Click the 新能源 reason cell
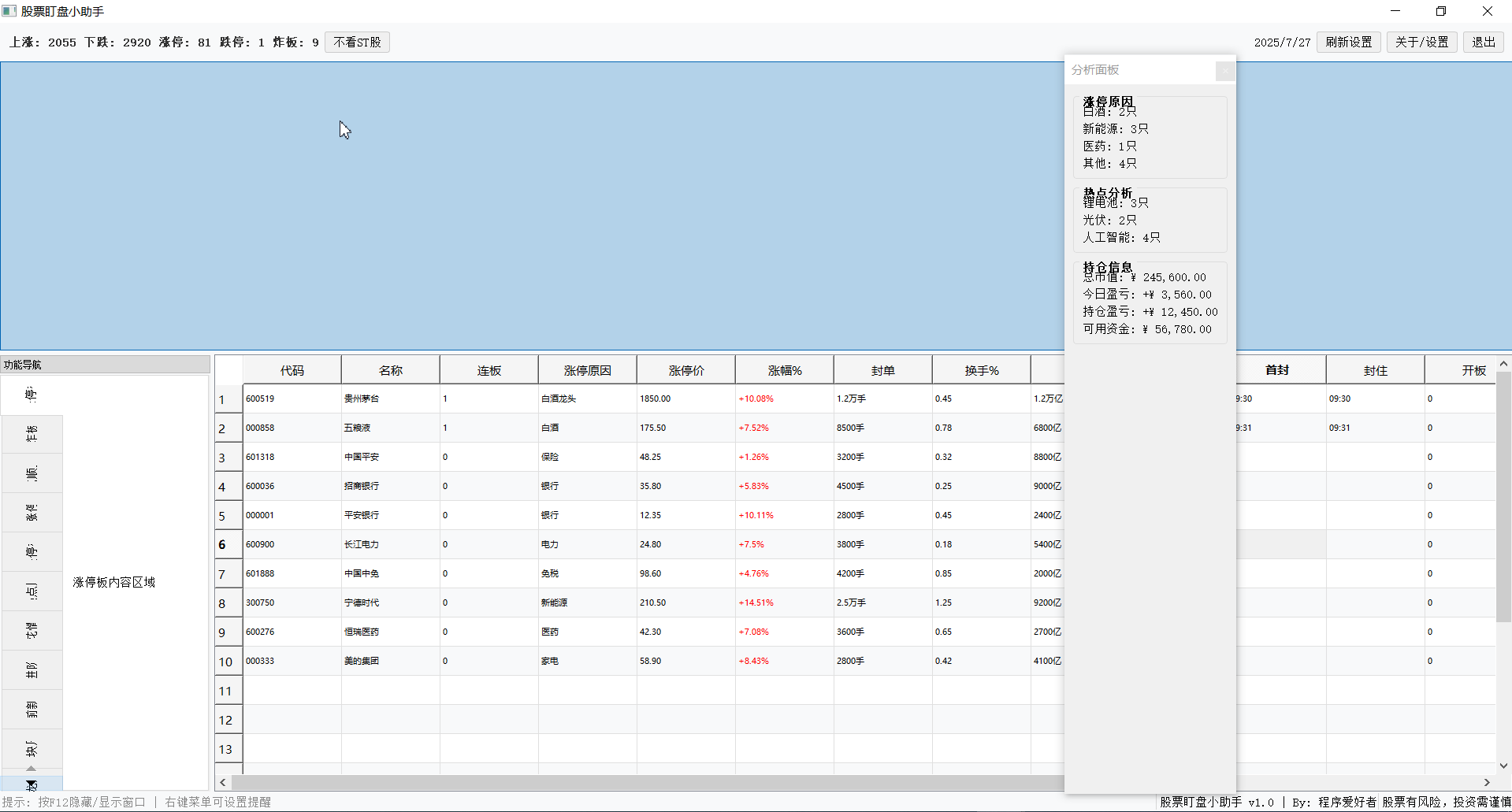This screenshot has height=812, width=1512. click(x=587, y=603)
